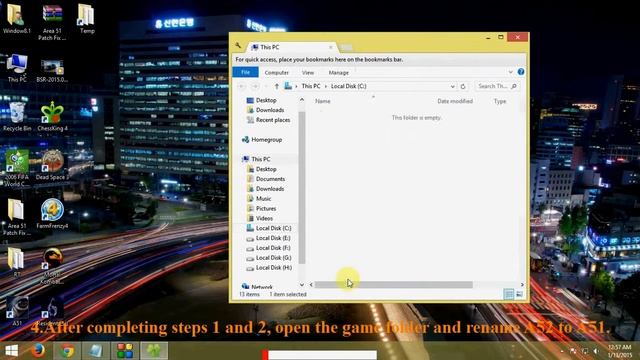Sort by Date modified column header
This screenshot has width=640, height=360.
(455, 101)
